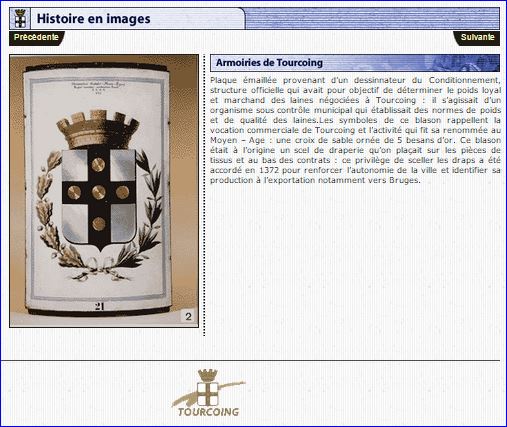The height and width of the screenshot is (427, 507).
Task: Open the enamel plaque photo
Action: (104, 191)
